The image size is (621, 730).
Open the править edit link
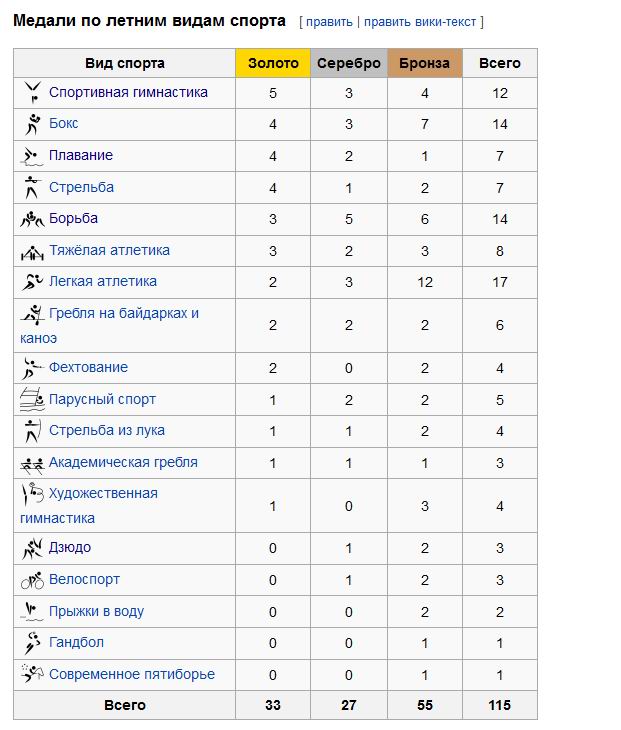click(329, 22)
